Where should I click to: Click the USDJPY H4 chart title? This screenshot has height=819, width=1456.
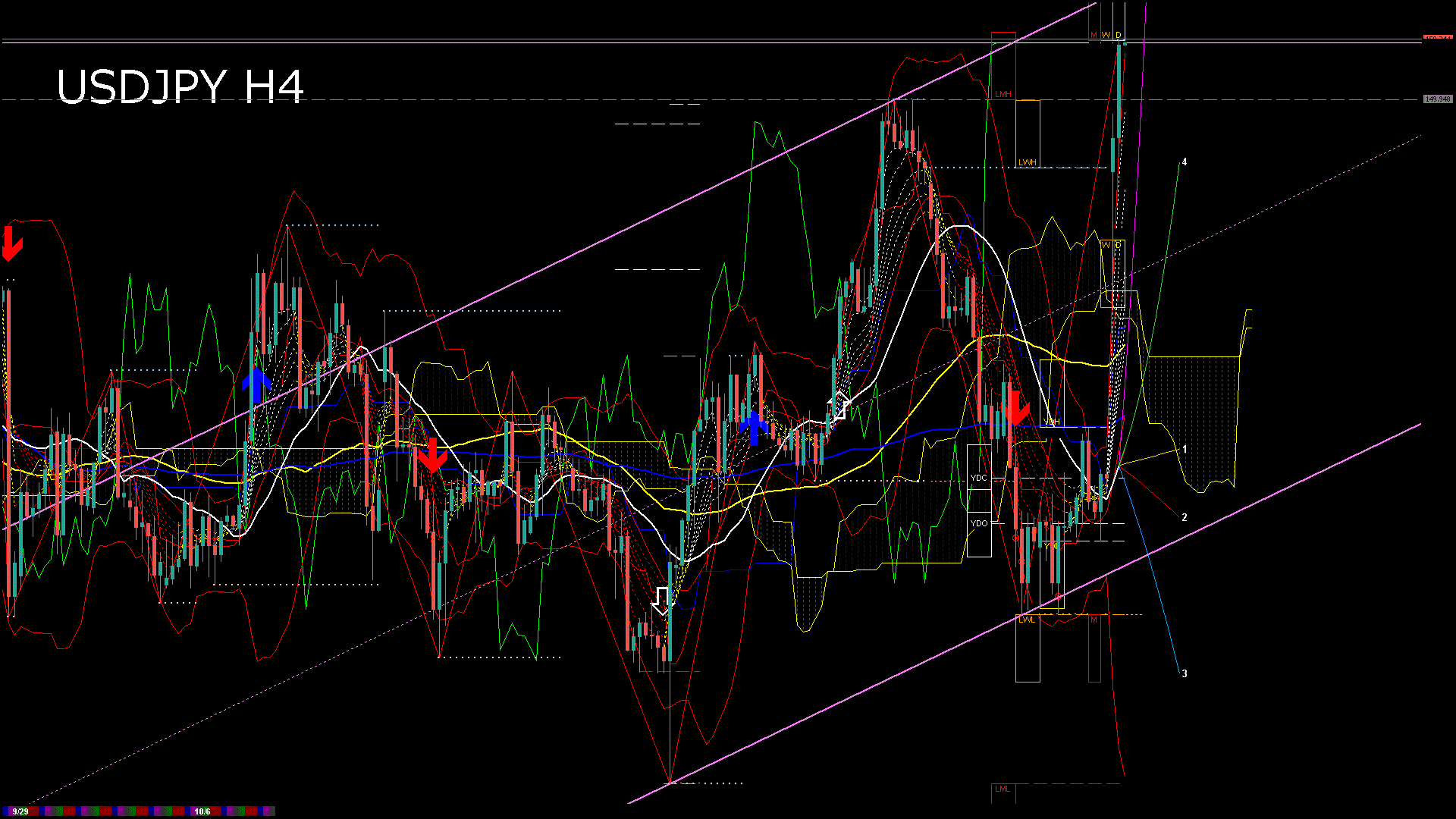pyautogui.click(x=180, y=86)
